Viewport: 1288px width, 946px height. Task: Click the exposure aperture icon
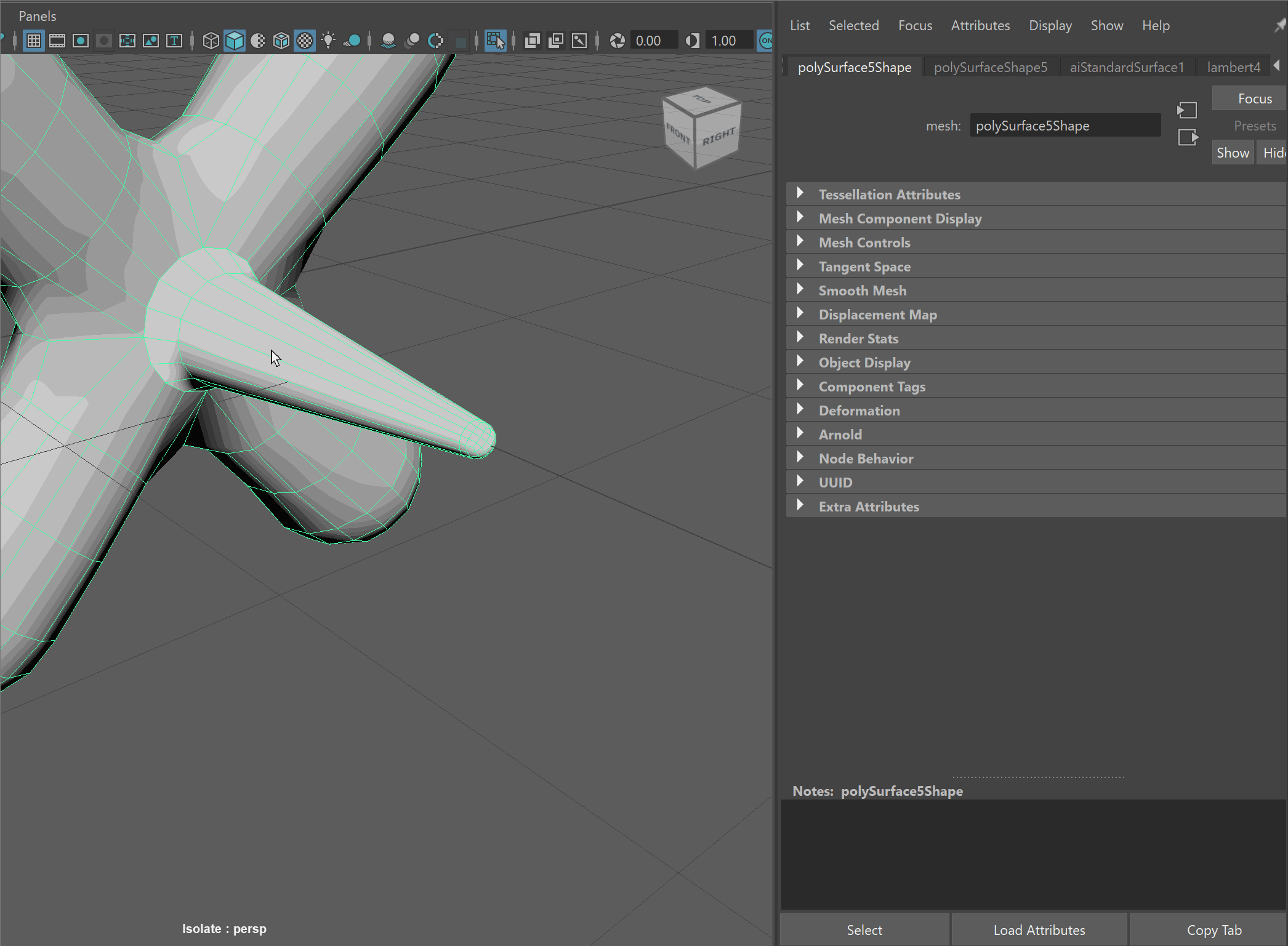[x=617, y=41]
